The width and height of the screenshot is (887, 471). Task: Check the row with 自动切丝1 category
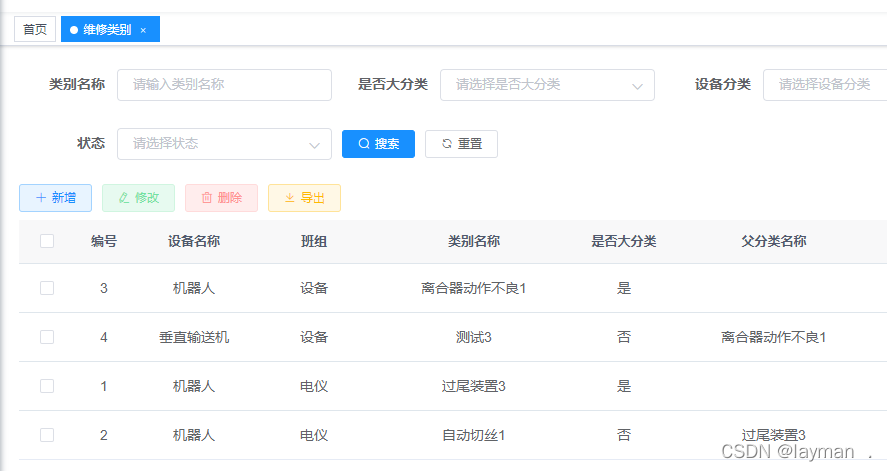tap(47, 435)
